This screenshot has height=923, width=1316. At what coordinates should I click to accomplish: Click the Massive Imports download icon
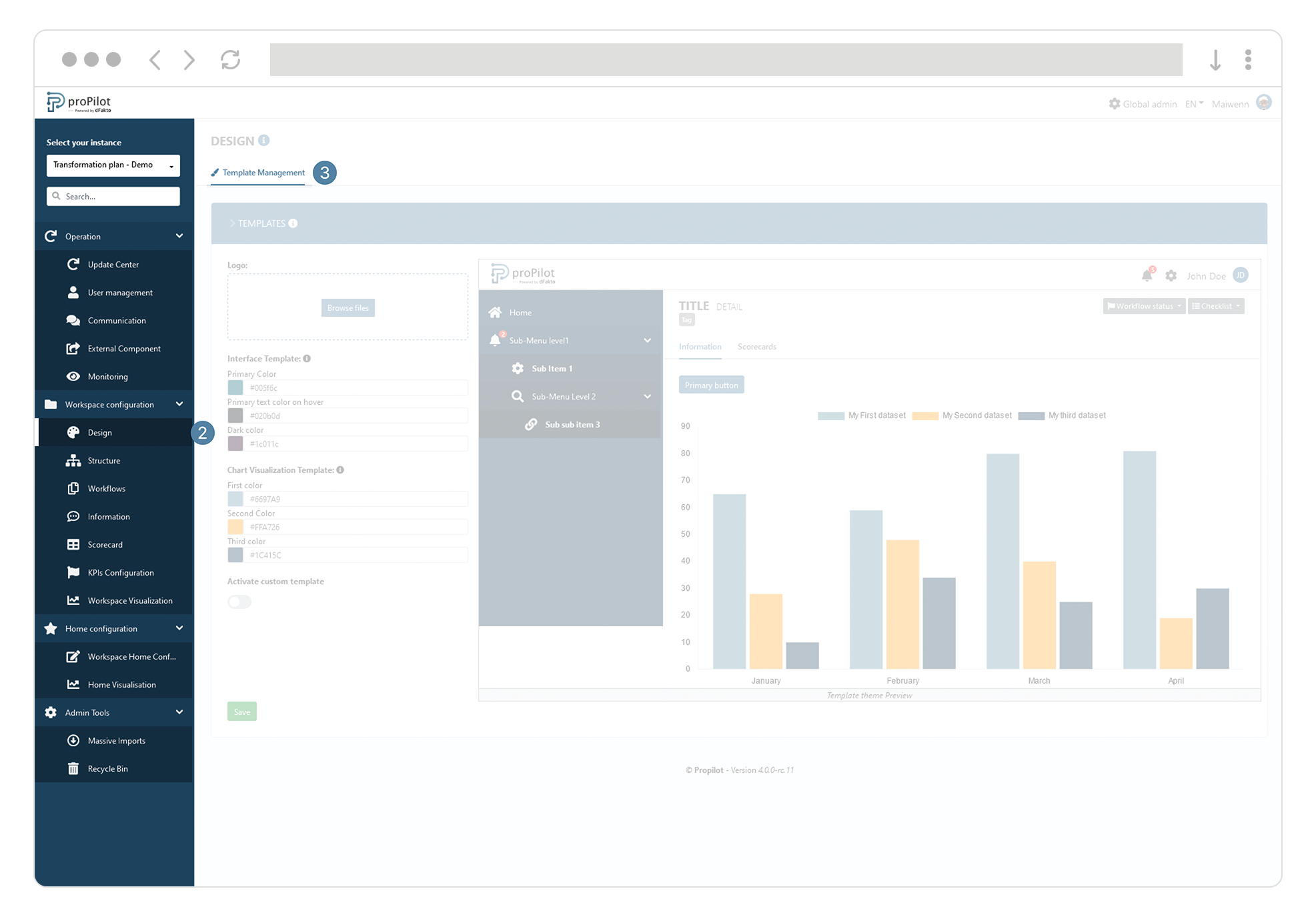pos(73,740)
